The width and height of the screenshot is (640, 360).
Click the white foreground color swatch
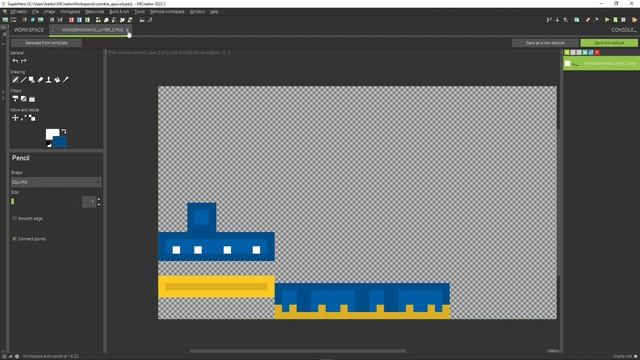(51, 133)
